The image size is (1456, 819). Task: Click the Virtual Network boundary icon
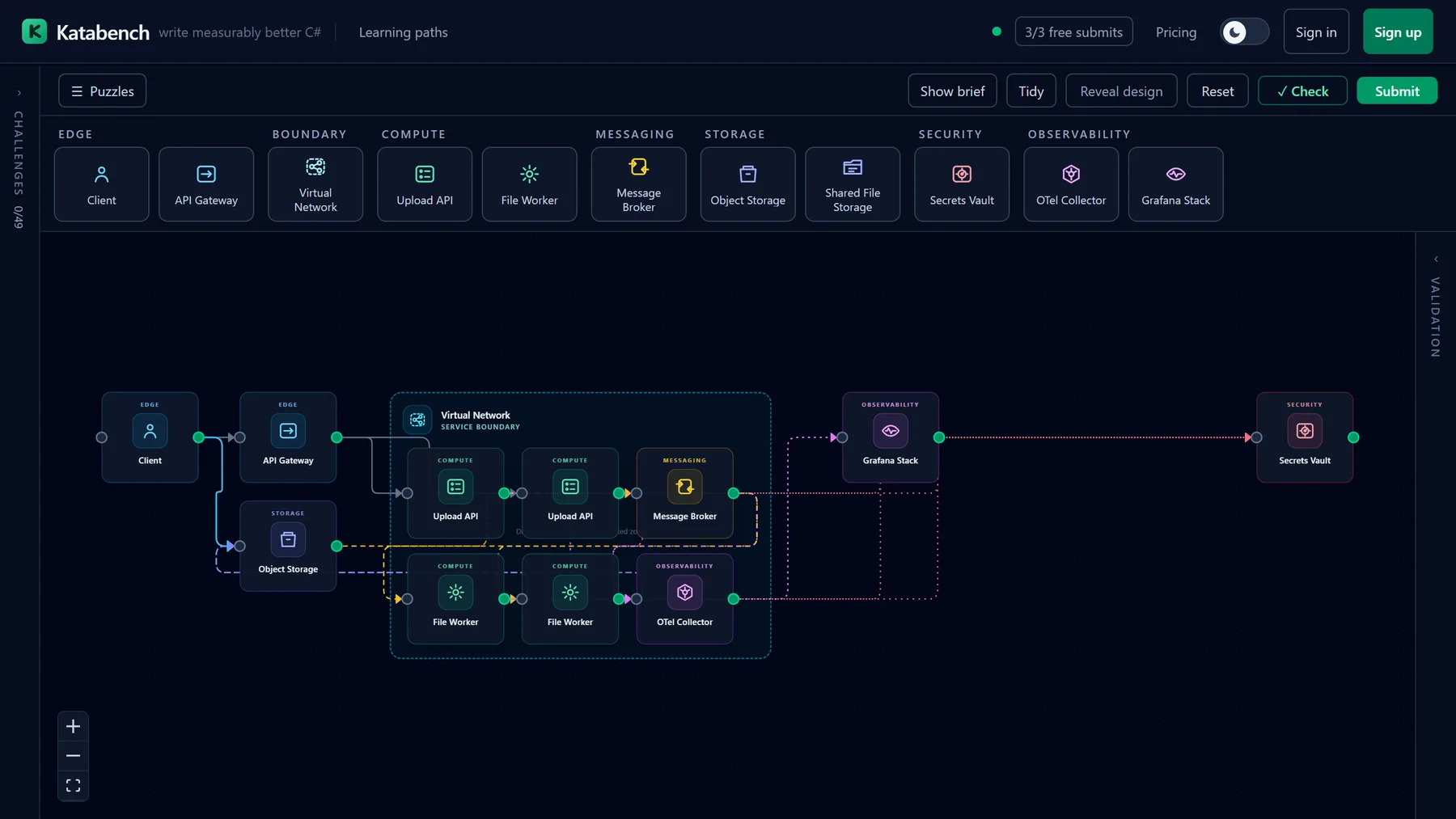[417, 420]
